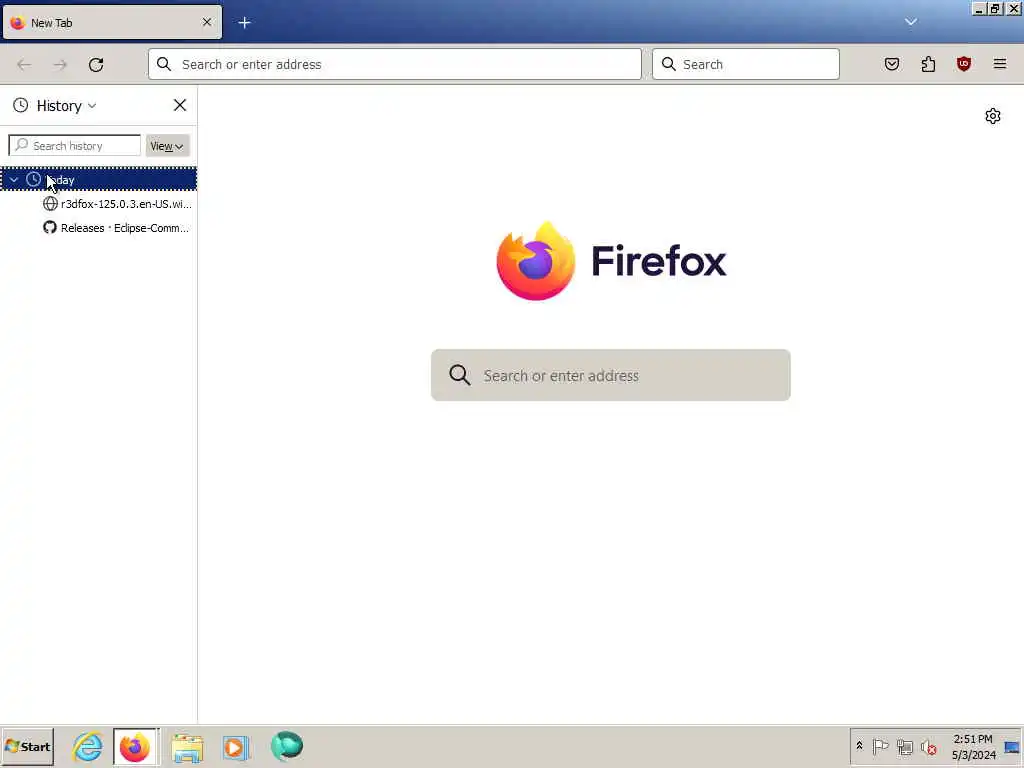This screenshot has width=1024, height=768.
Task: Click the magnifier in address bar
Action: point(164,64)
